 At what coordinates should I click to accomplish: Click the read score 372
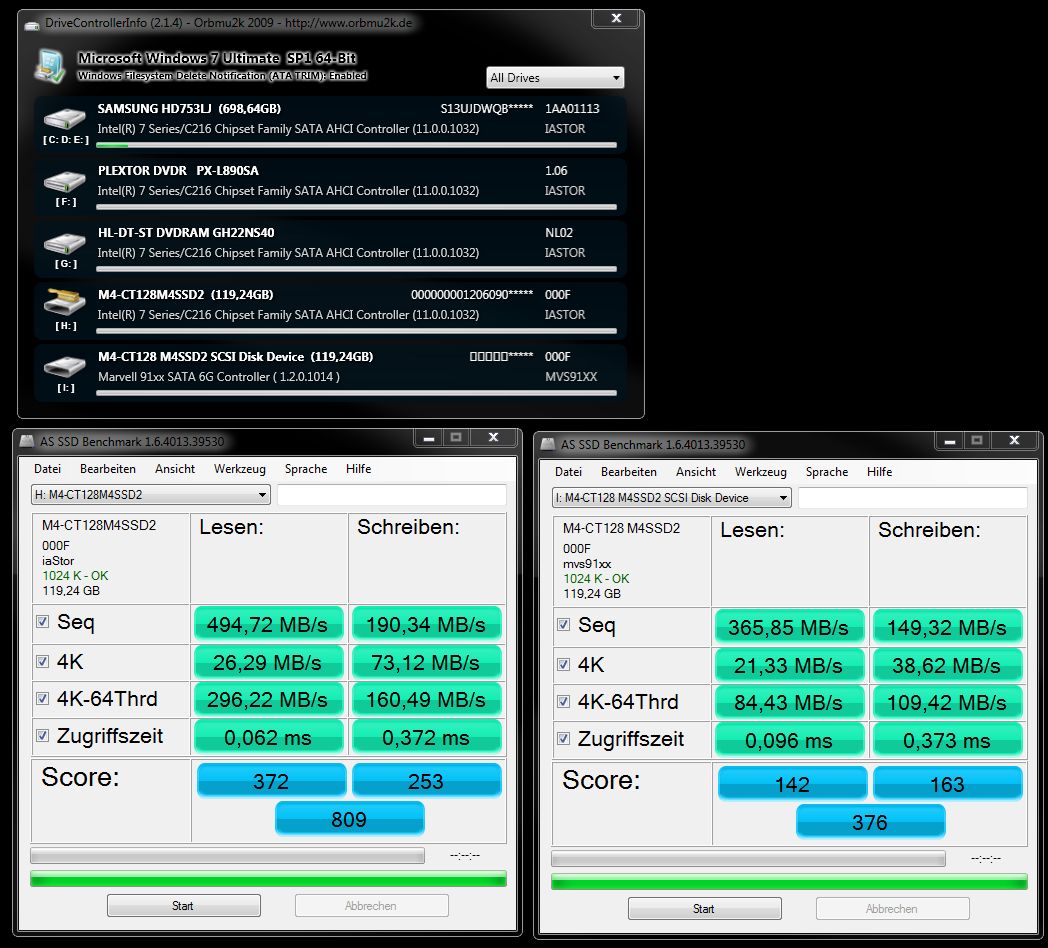click(271, 780)
